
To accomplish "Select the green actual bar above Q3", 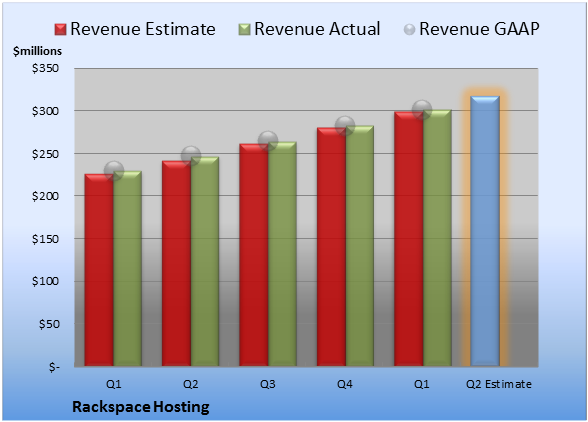I will 282,254.
